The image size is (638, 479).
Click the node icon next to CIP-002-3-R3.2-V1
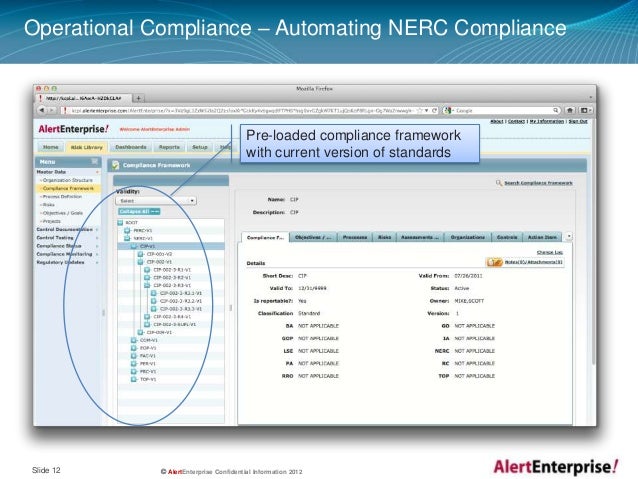(154, 301)
